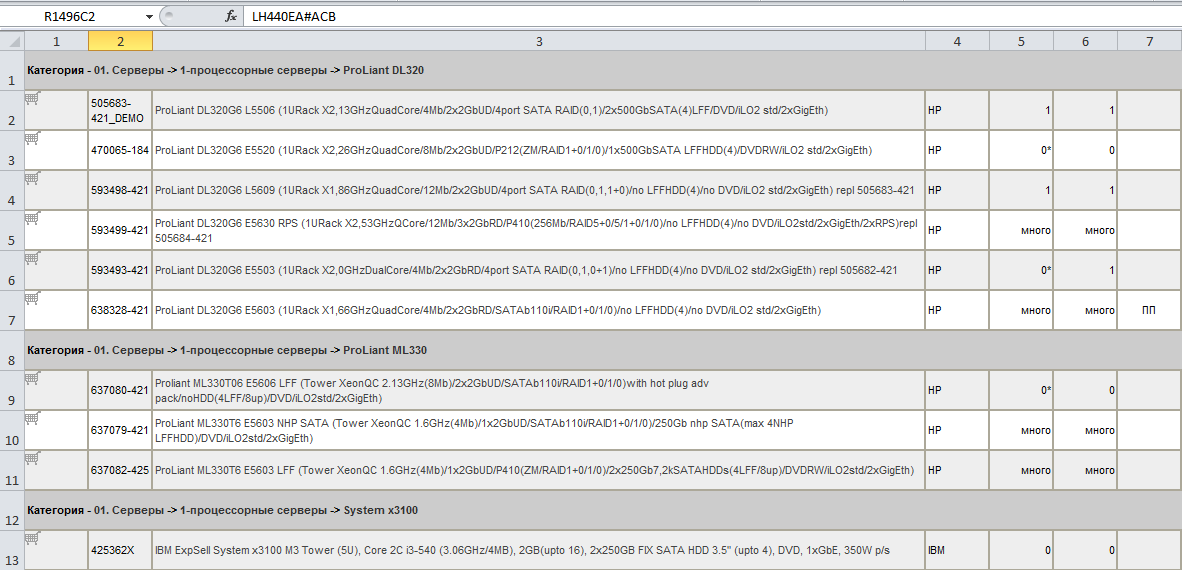Select cell with code 637082-425
The image size is (1182, 570).
(121, 470)
